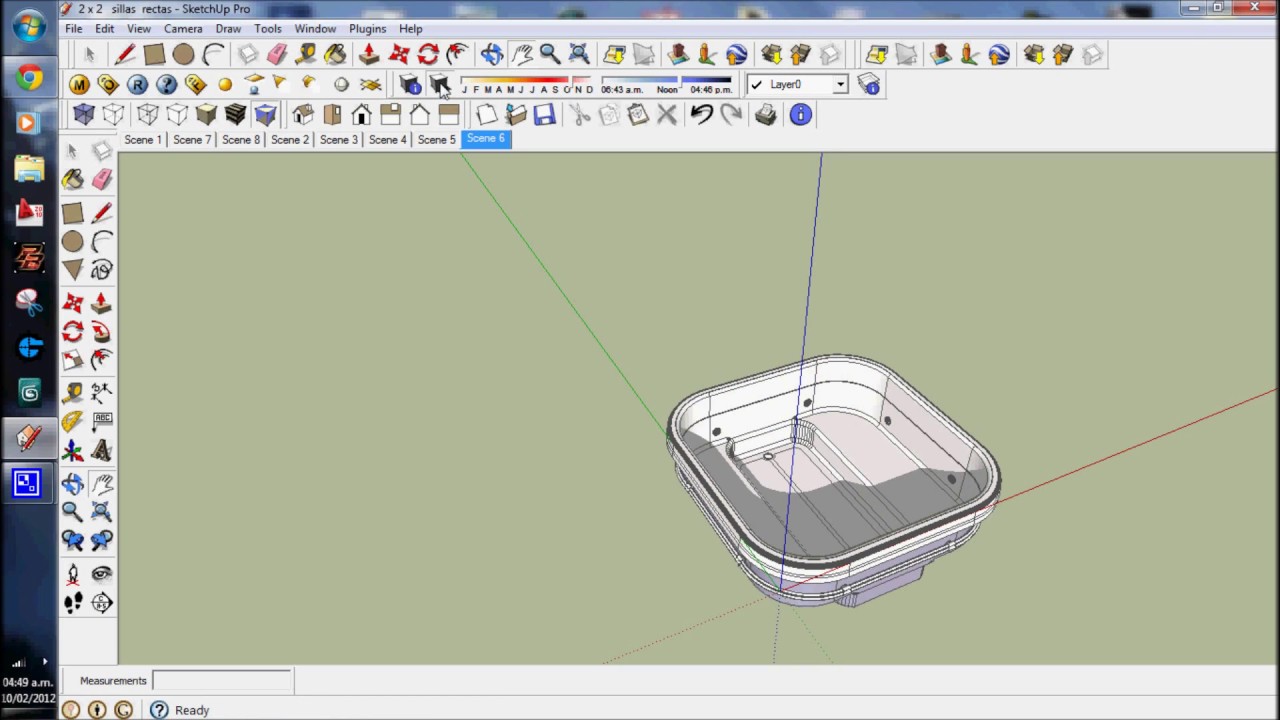Select the Move tool

pyautogui.click(x=73, y=303)
